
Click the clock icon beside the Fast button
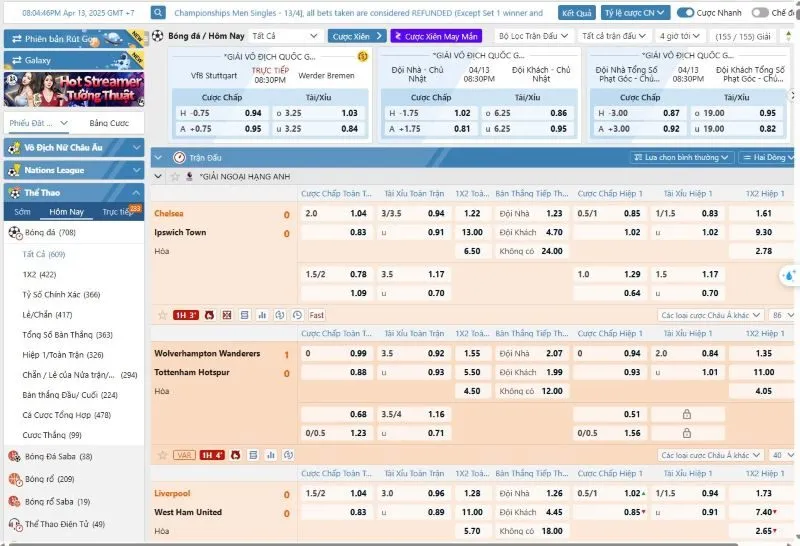pos(296,315)
